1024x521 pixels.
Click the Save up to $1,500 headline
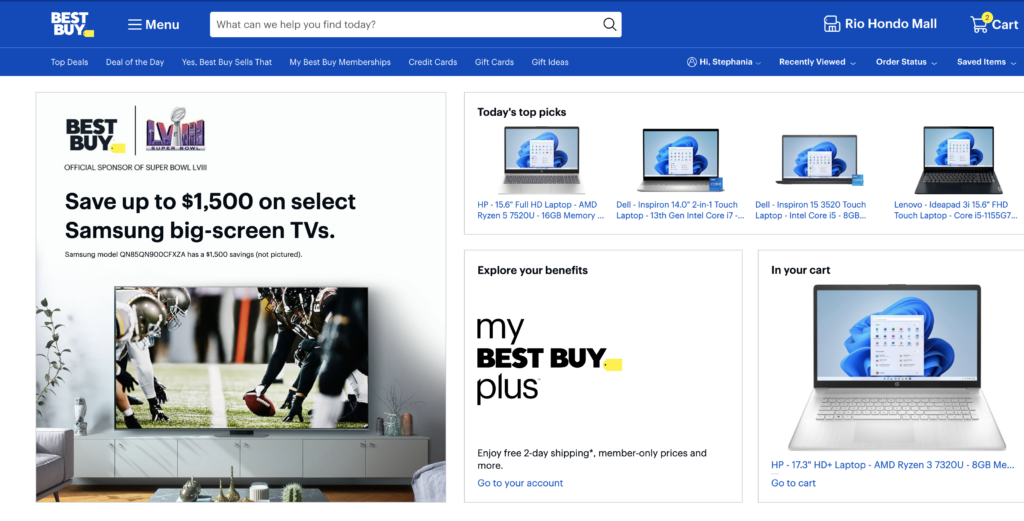[x=210, y=215]
